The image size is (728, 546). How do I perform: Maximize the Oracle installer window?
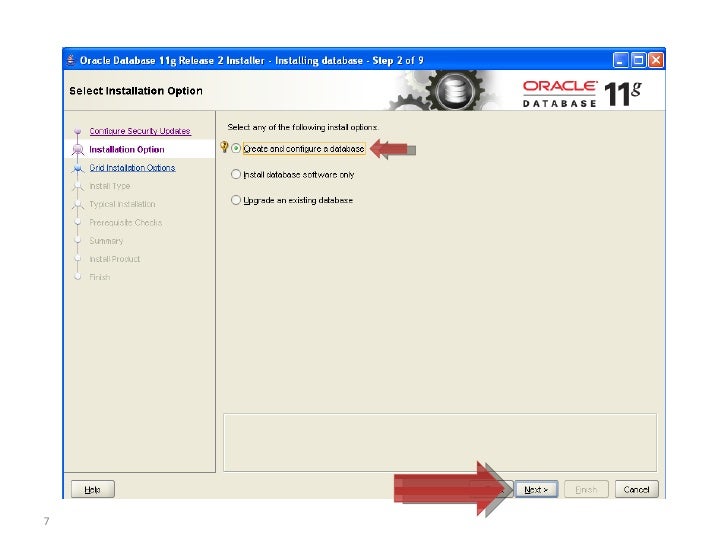pos(638,60)
